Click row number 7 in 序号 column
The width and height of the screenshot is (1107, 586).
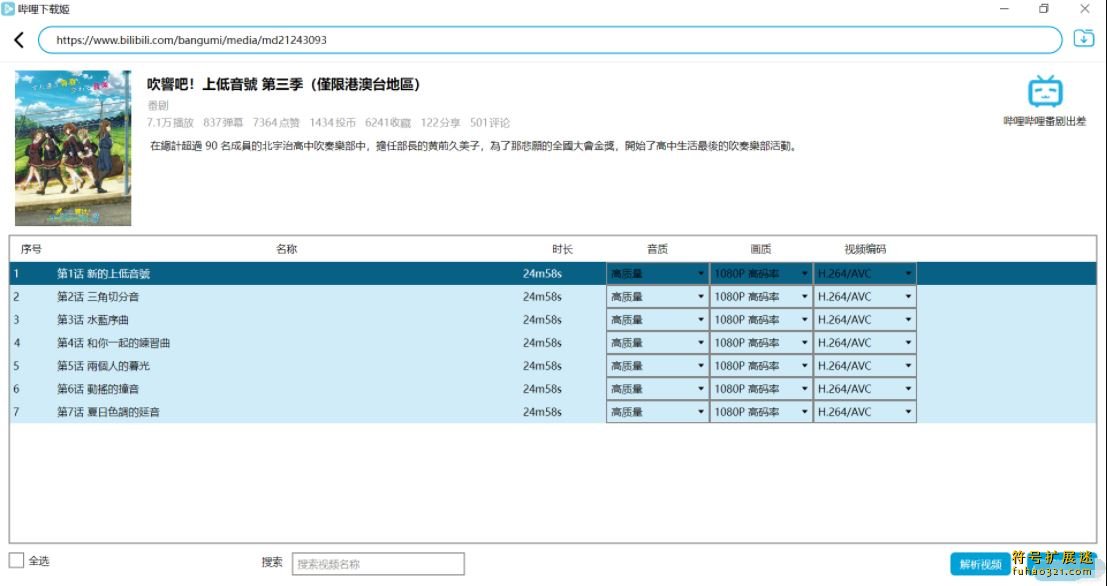[x=16, y=412]
